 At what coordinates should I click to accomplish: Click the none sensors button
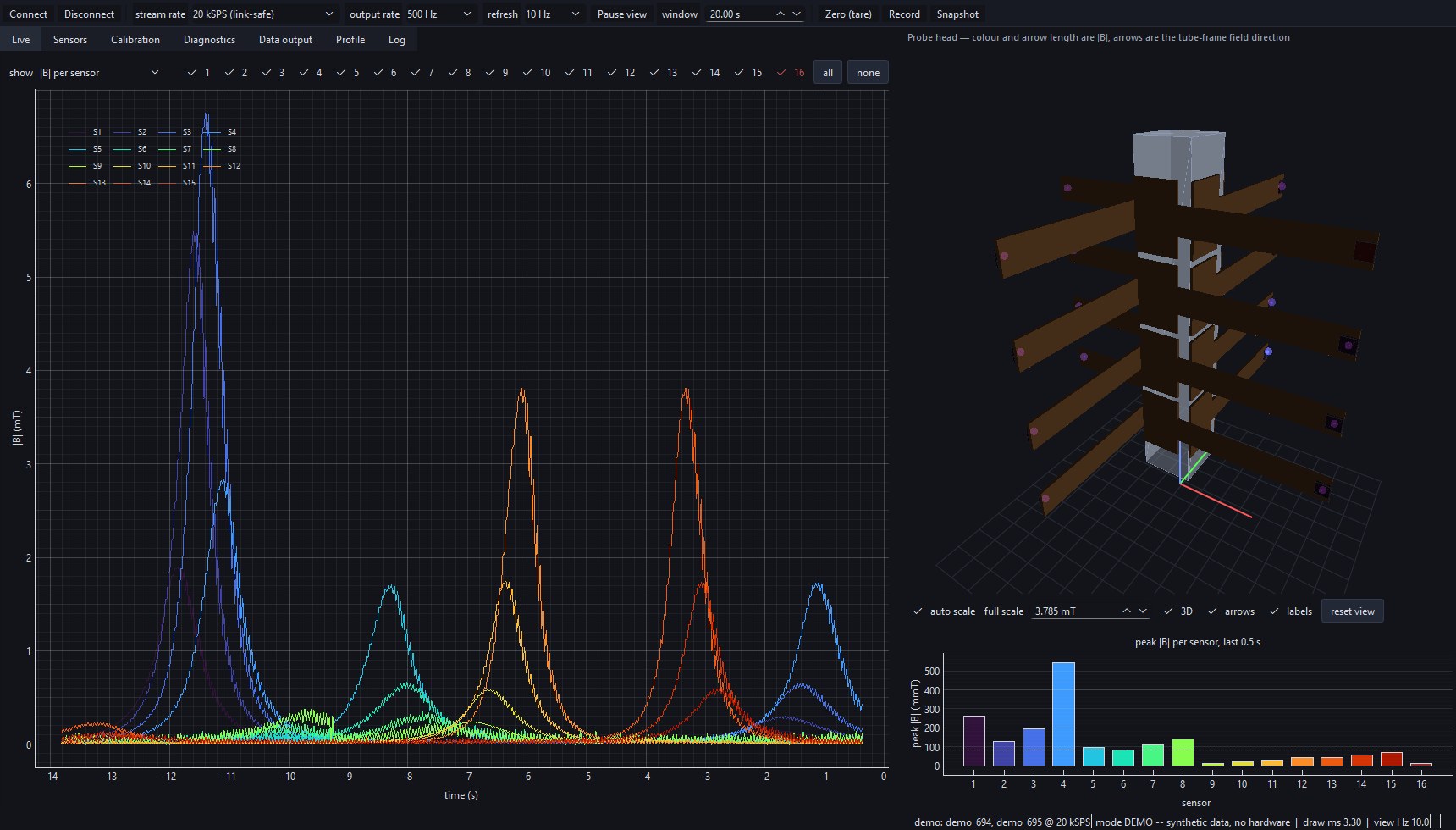pyautogui.click(x=868, y=73)
